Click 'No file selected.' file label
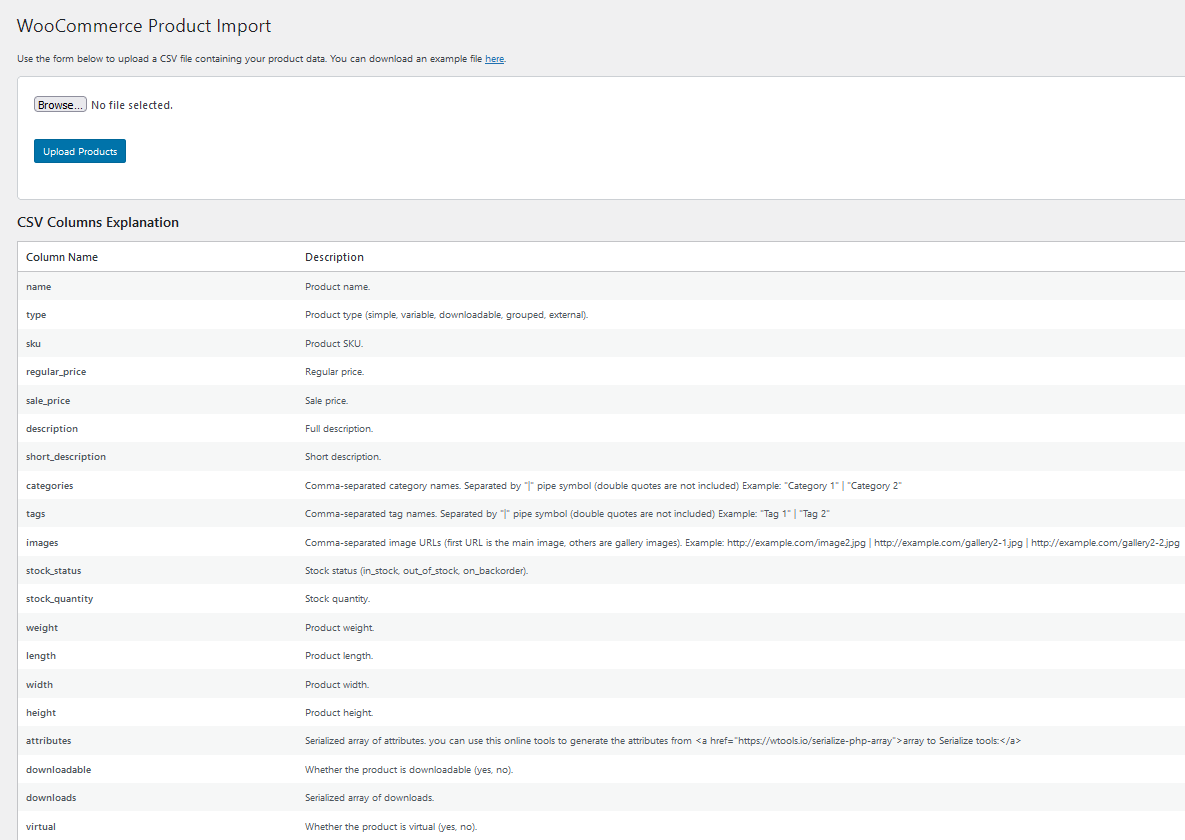Screen dimensions: 1185x840 pos(132,105)
